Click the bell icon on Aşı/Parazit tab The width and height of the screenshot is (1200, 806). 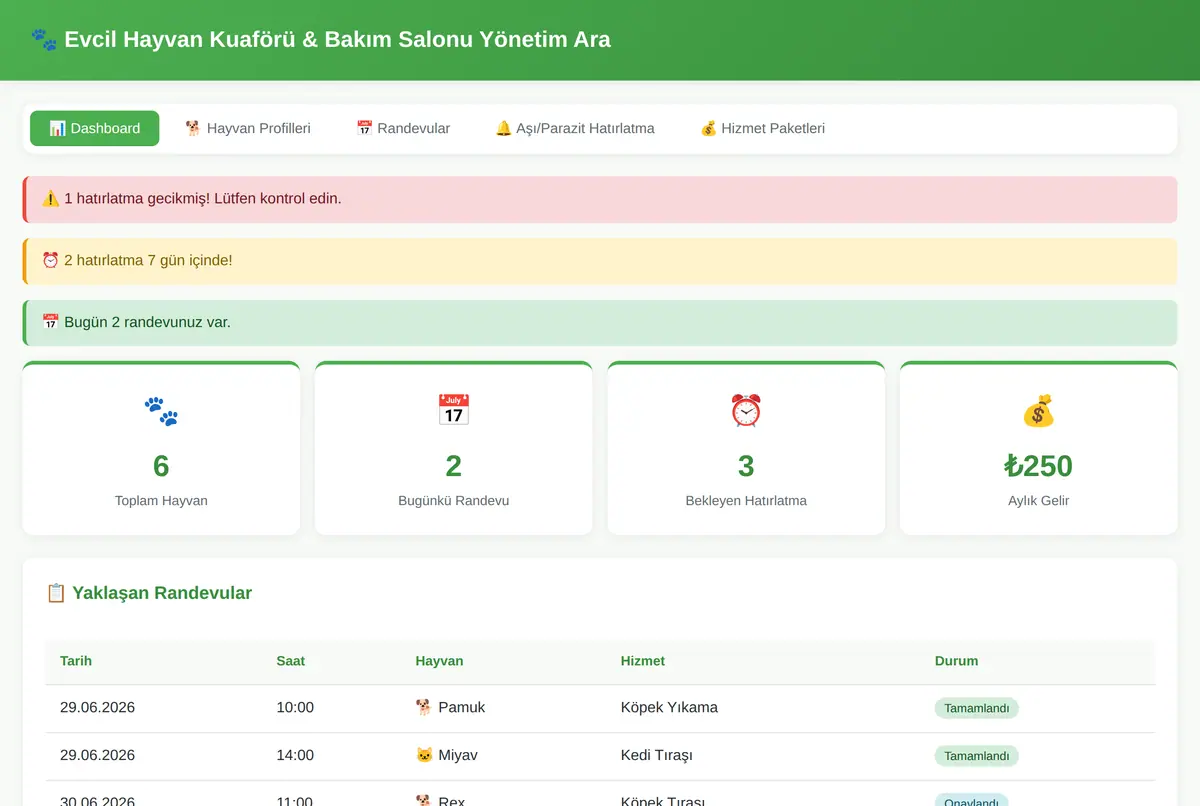pos(503,128)
